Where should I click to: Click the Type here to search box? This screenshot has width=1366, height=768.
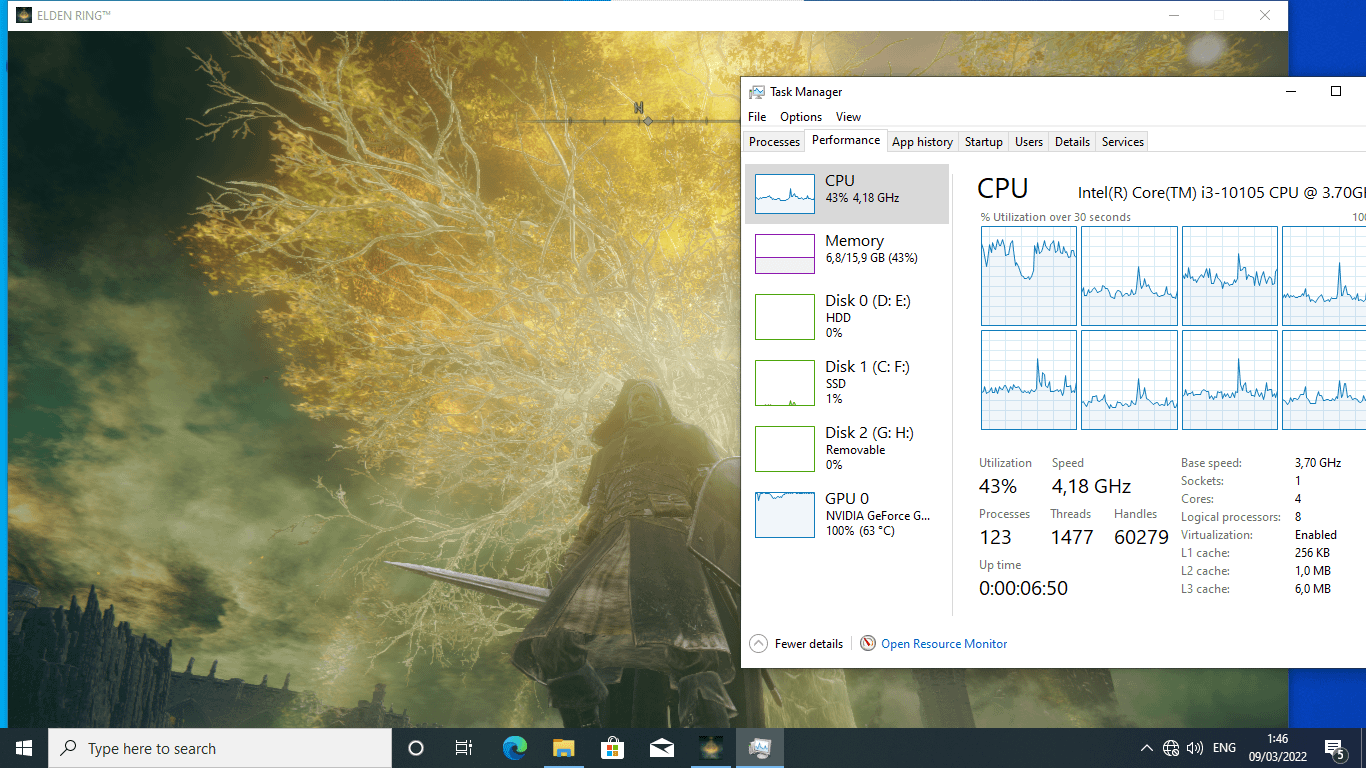[x=220, y=748]
